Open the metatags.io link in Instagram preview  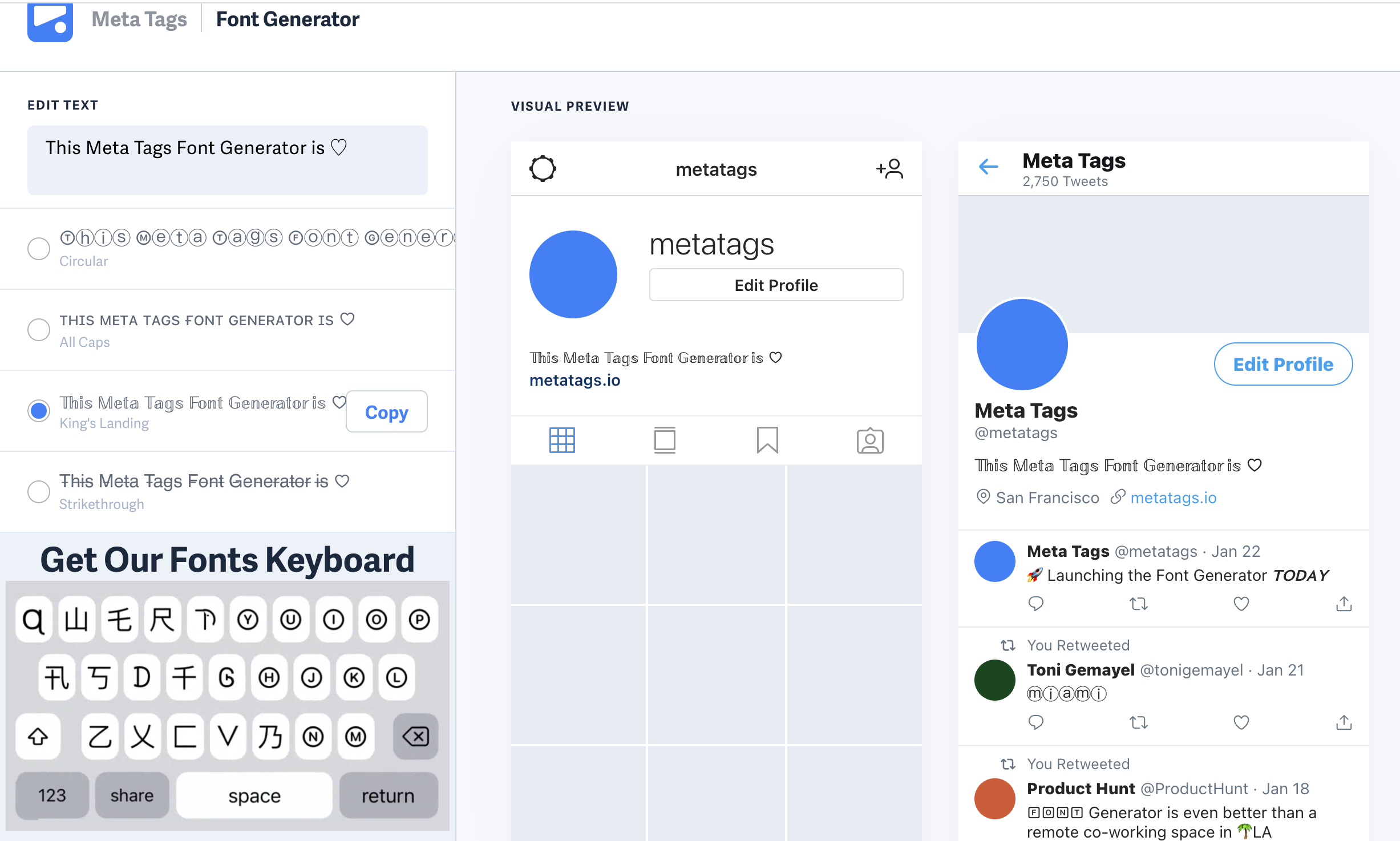574,381
